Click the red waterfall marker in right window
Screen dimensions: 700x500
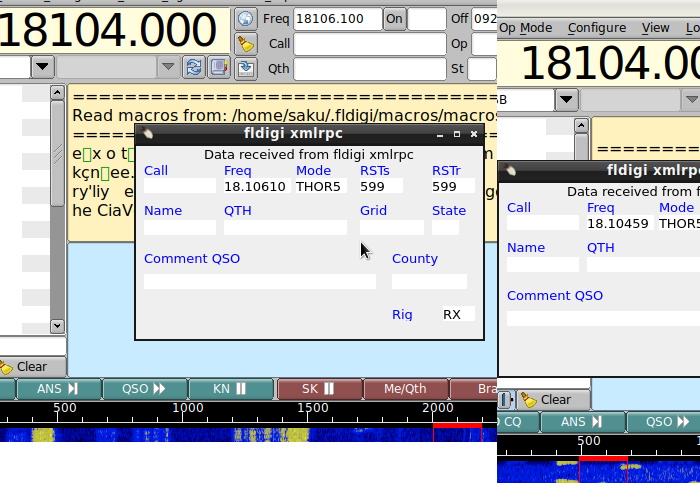(x=604, y=458)
